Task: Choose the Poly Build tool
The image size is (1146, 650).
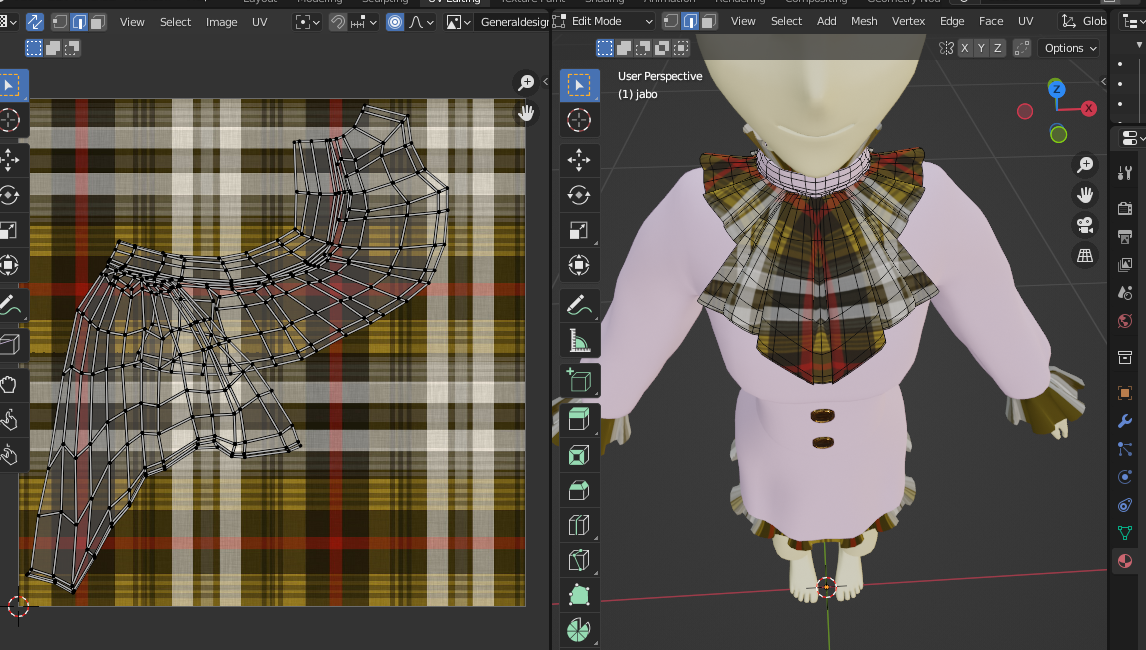Action: coord(579,595)
